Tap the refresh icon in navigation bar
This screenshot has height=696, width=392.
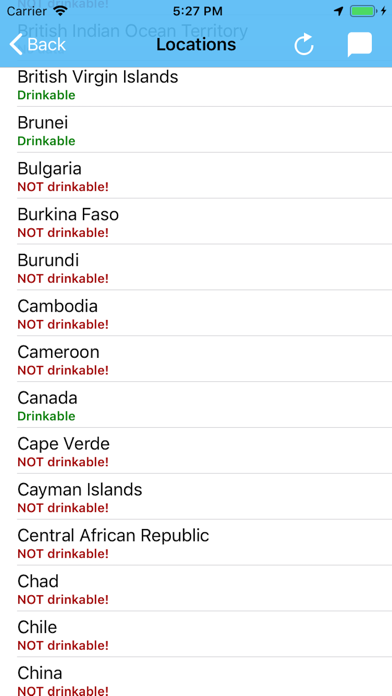click(304, 45)
